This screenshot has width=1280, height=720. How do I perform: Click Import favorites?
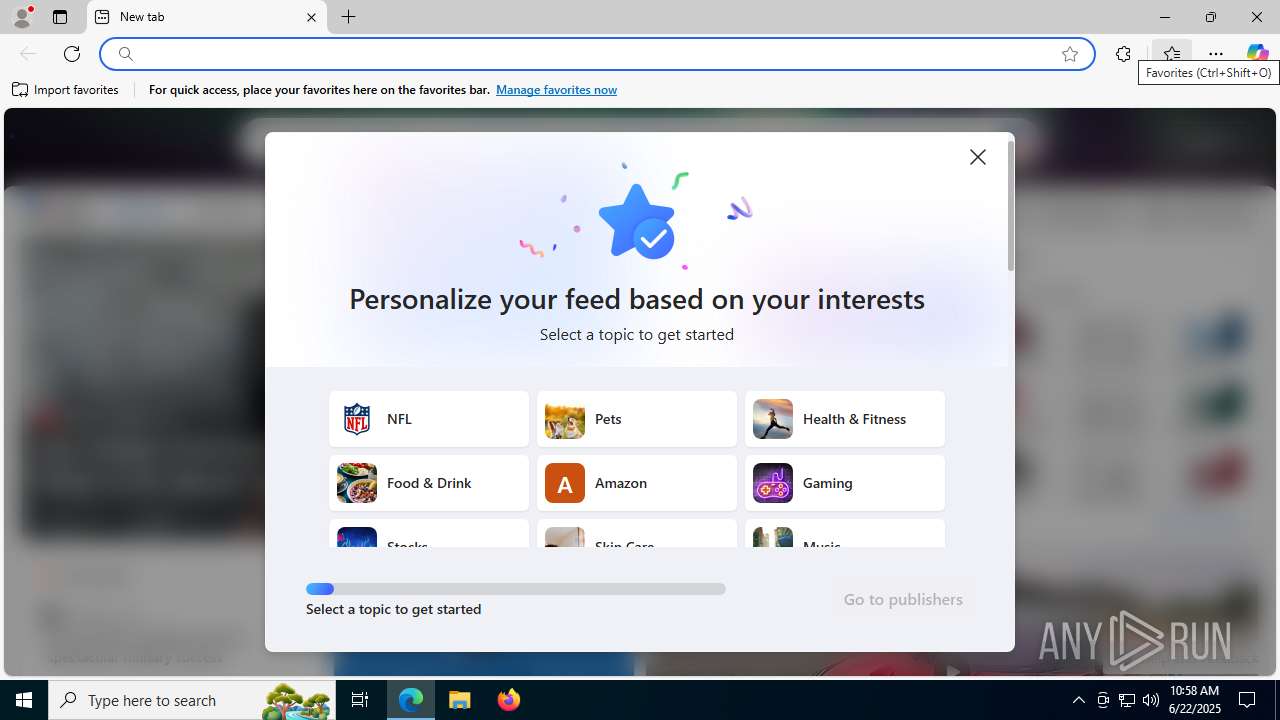[66, 90]
